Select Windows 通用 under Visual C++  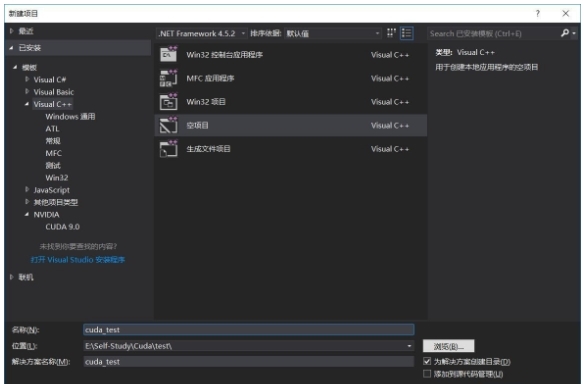click(x=70, y=117)
